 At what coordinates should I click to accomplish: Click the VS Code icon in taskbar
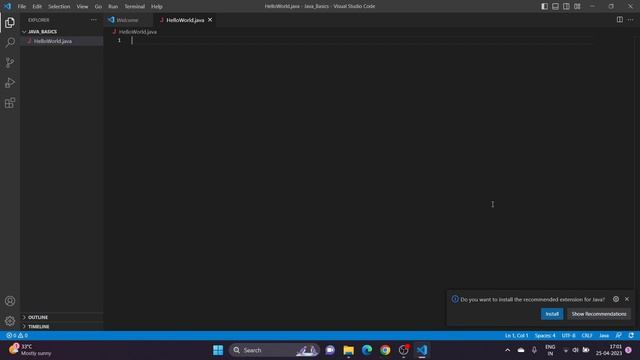[422, 350]
